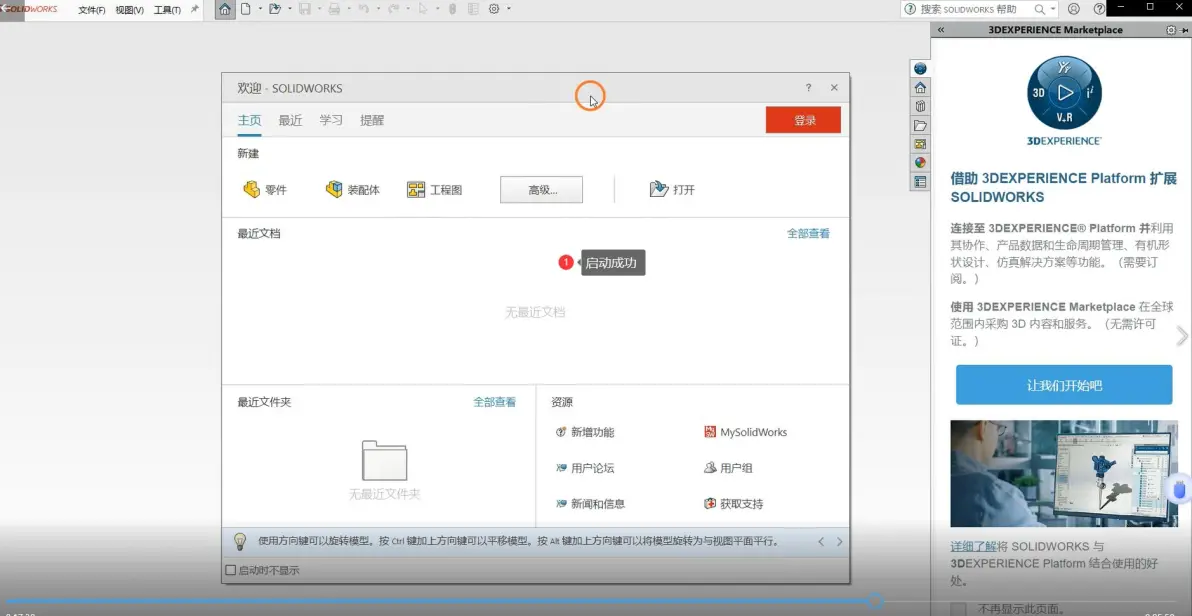Viewport: 1192px width, 616px height.
Task: Click the Help question mark icon top right
Action: tap(1098, 9)
